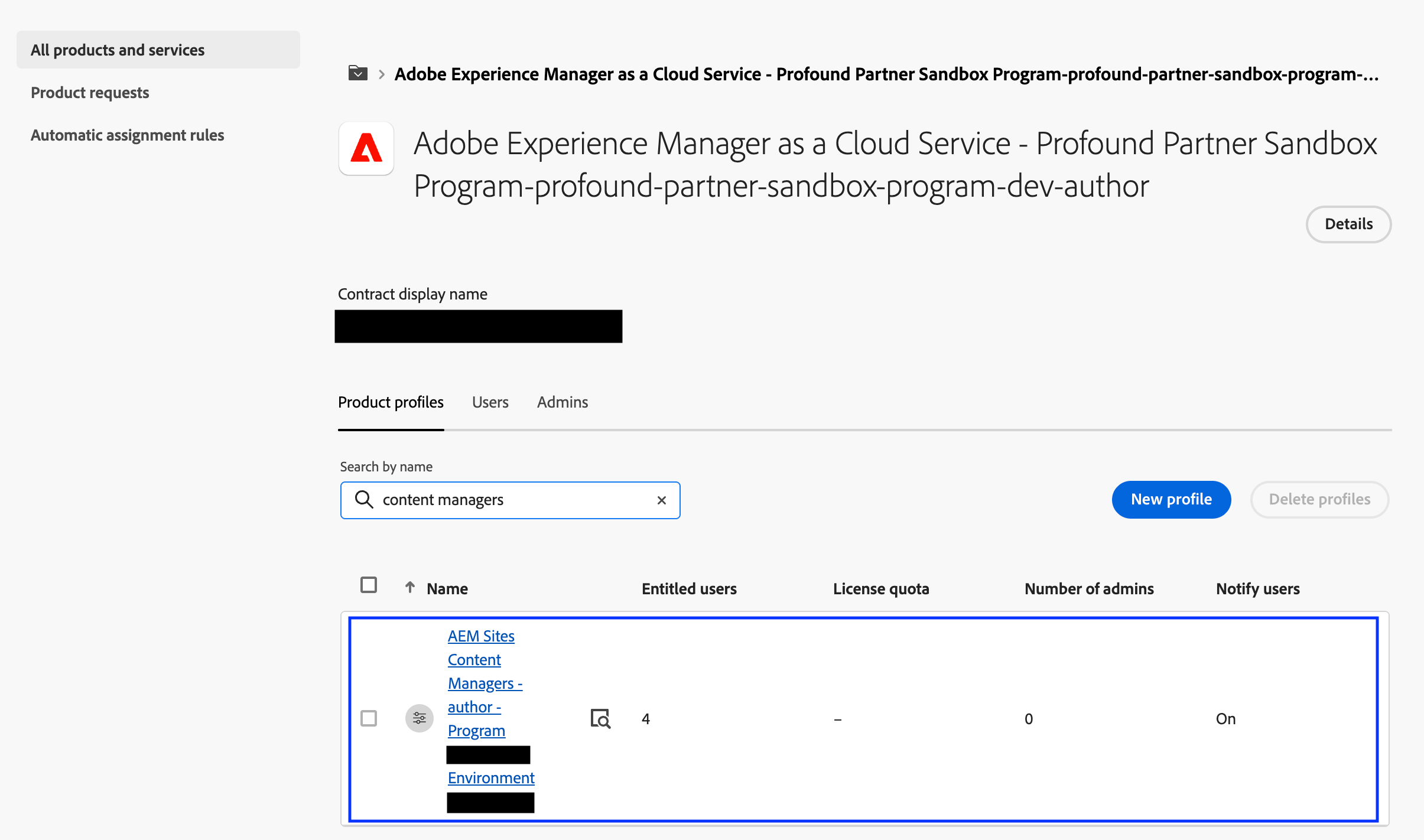Clear the content managers search text
Image resolution: width=1424 pixels, height=840 pixels.
click(x=662, y=500)
